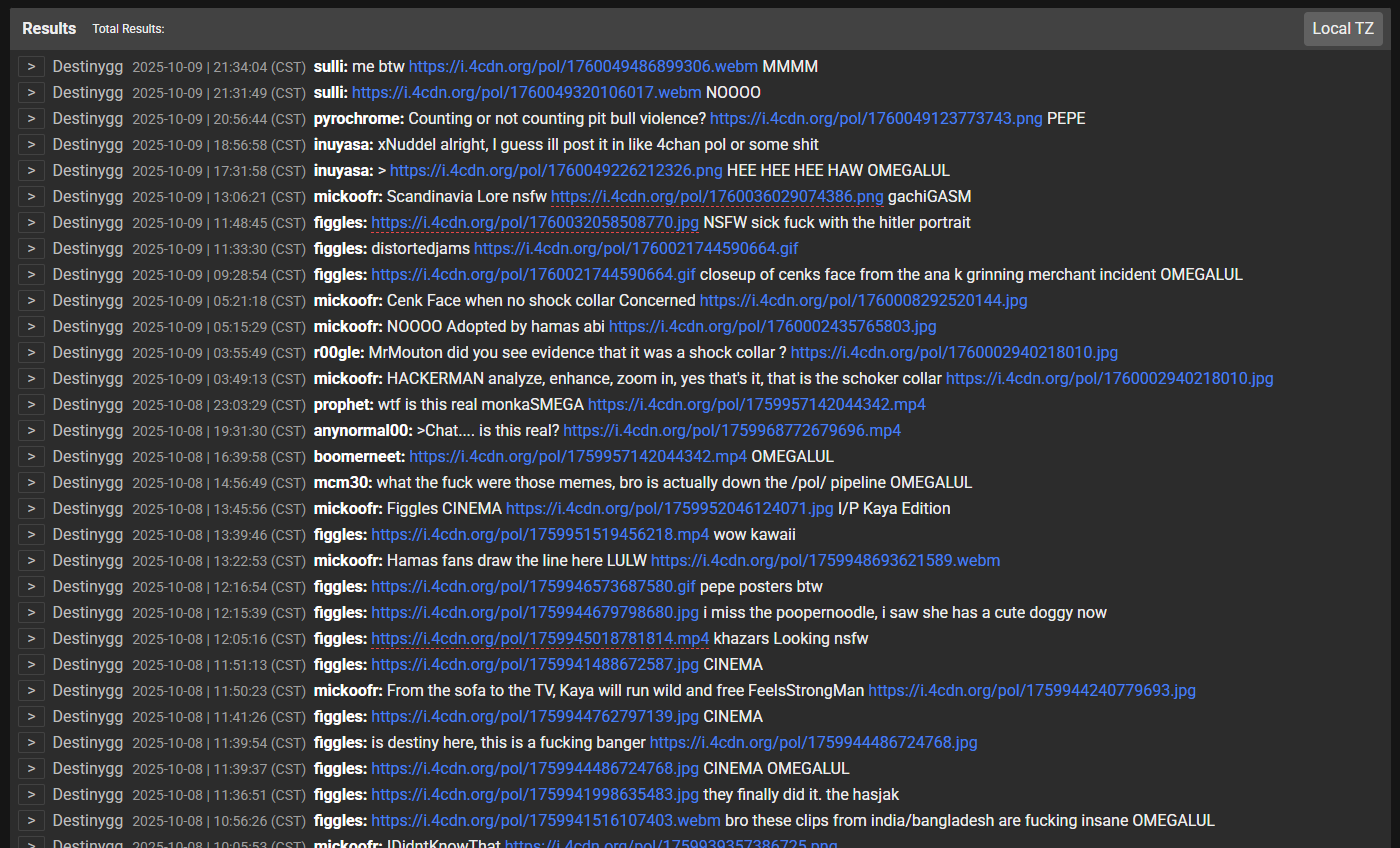Open link ending 1759941488672587.jpg
1400x848 pixels.
tap(535, 664)
